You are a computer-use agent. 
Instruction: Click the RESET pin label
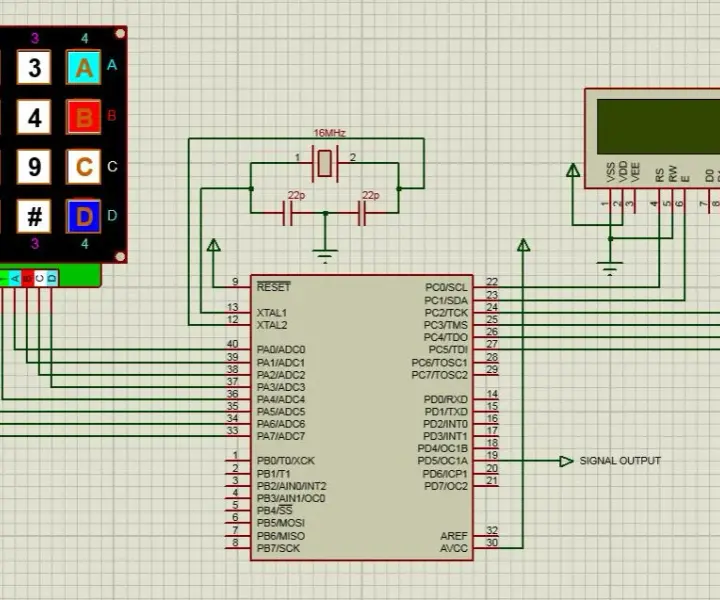click(x=274, y=287)
